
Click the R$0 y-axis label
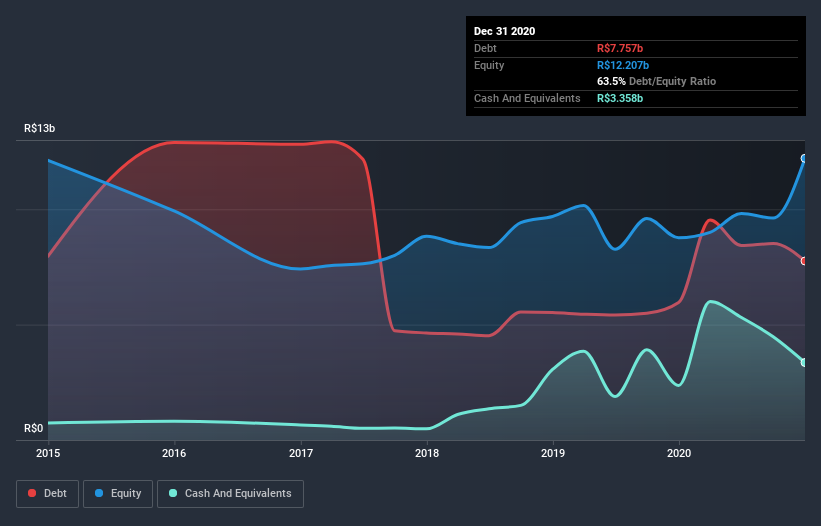coord(34,428)
